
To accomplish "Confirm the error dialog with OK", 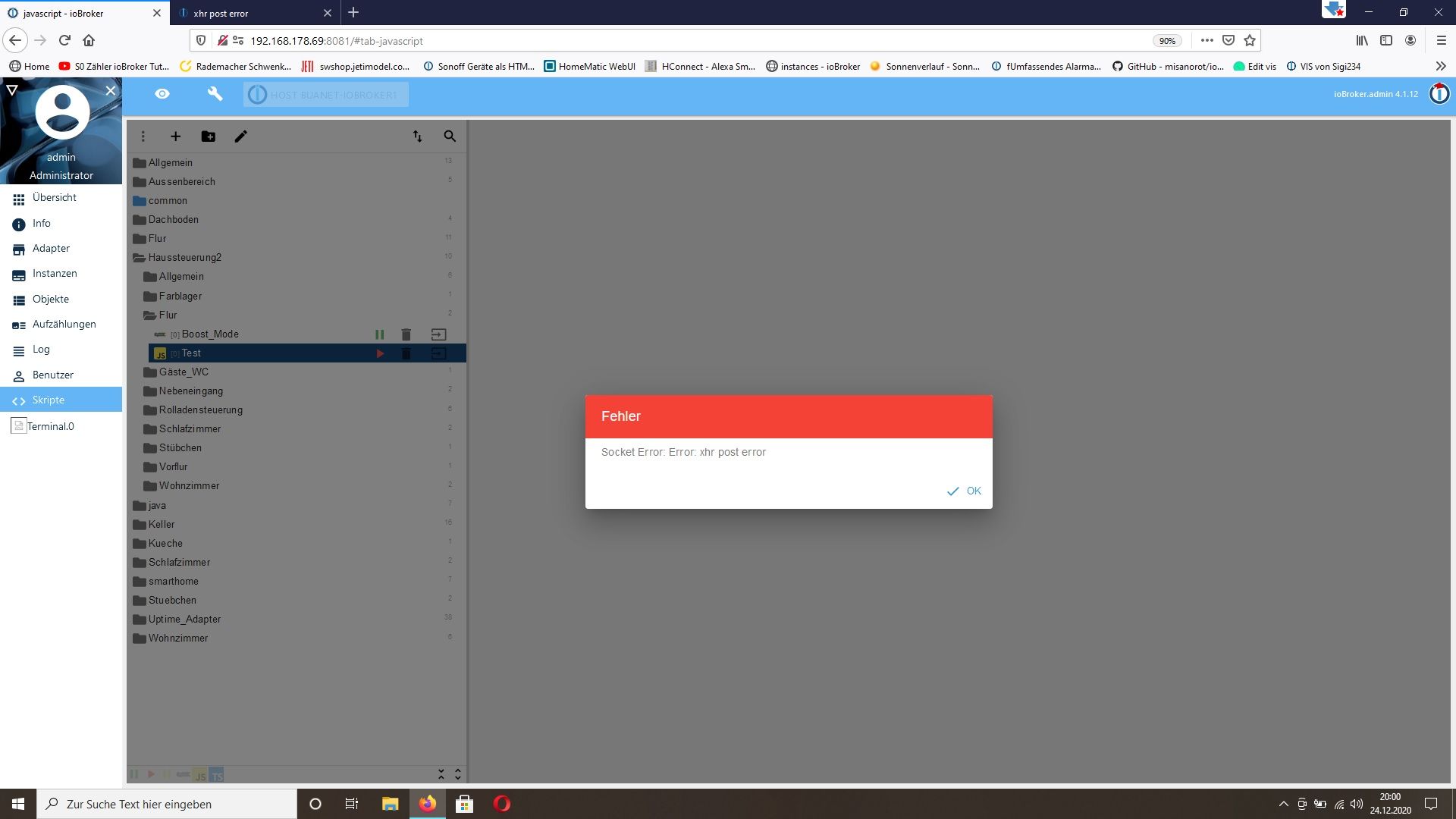I will pos(964,491).
